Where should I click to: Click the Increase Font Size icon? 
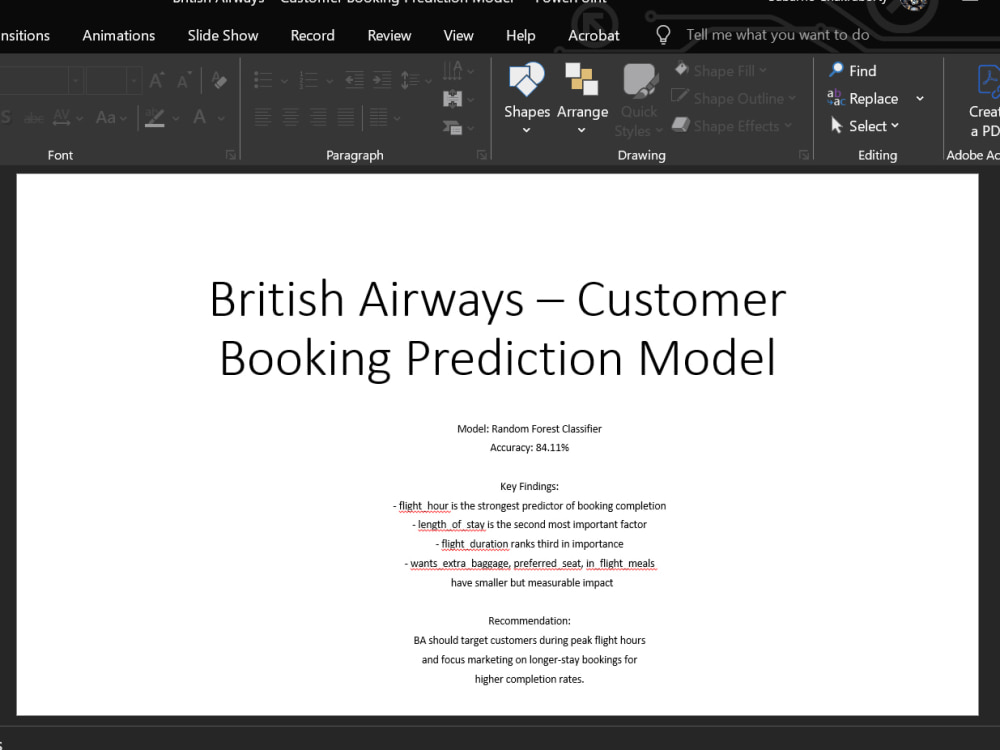(156, 81)
